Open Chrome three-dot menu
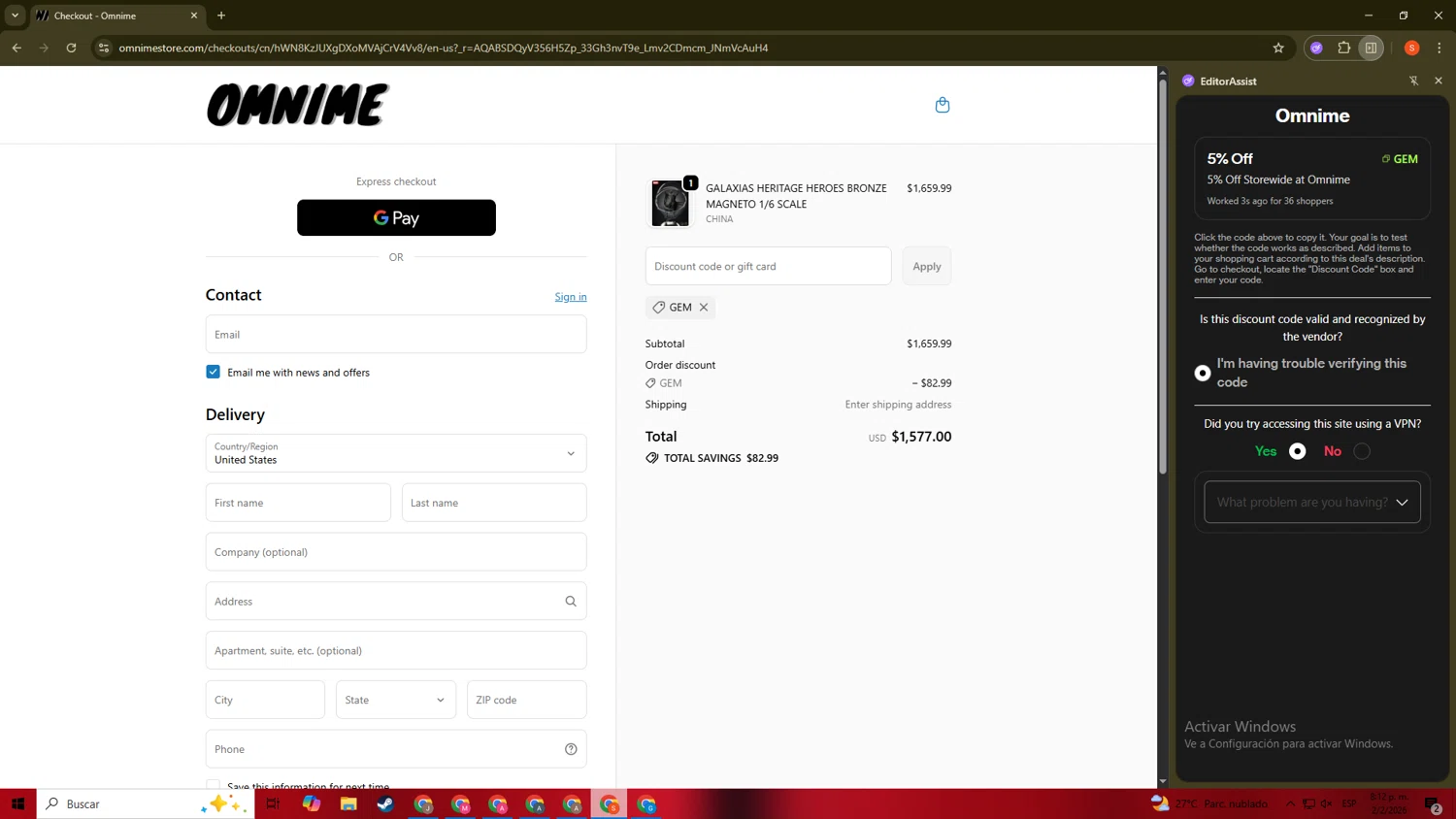The image size is (1456, 819). pos(1439,48)
